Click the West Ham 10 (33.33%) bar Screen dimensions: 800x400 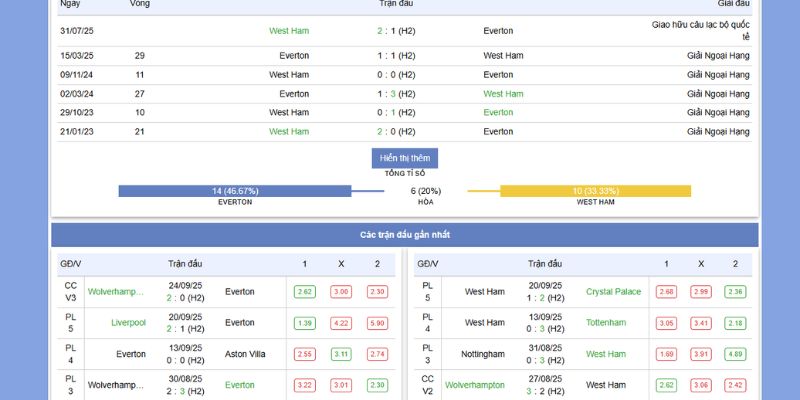[x=595, y=191]
